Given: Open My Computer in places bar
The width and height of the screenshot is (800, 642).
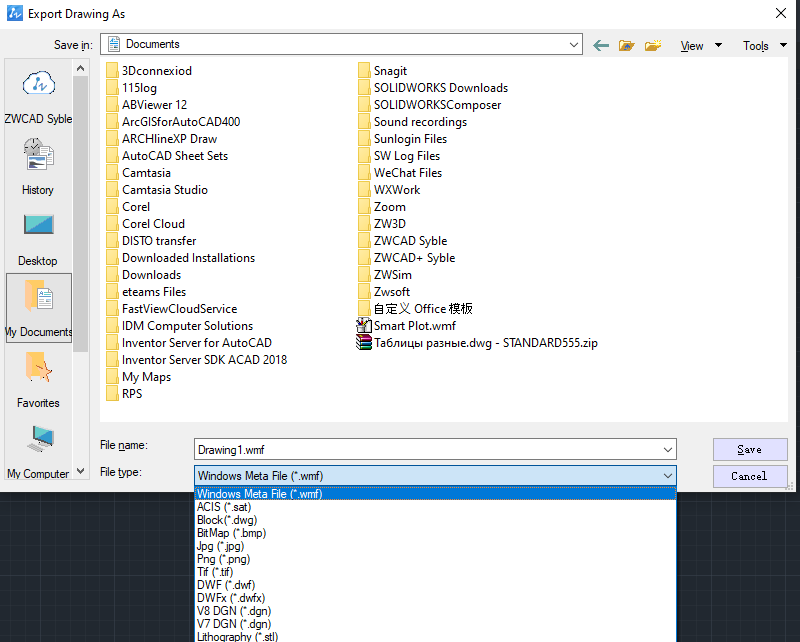Looking at the screenshot, I should click(39, 451).
